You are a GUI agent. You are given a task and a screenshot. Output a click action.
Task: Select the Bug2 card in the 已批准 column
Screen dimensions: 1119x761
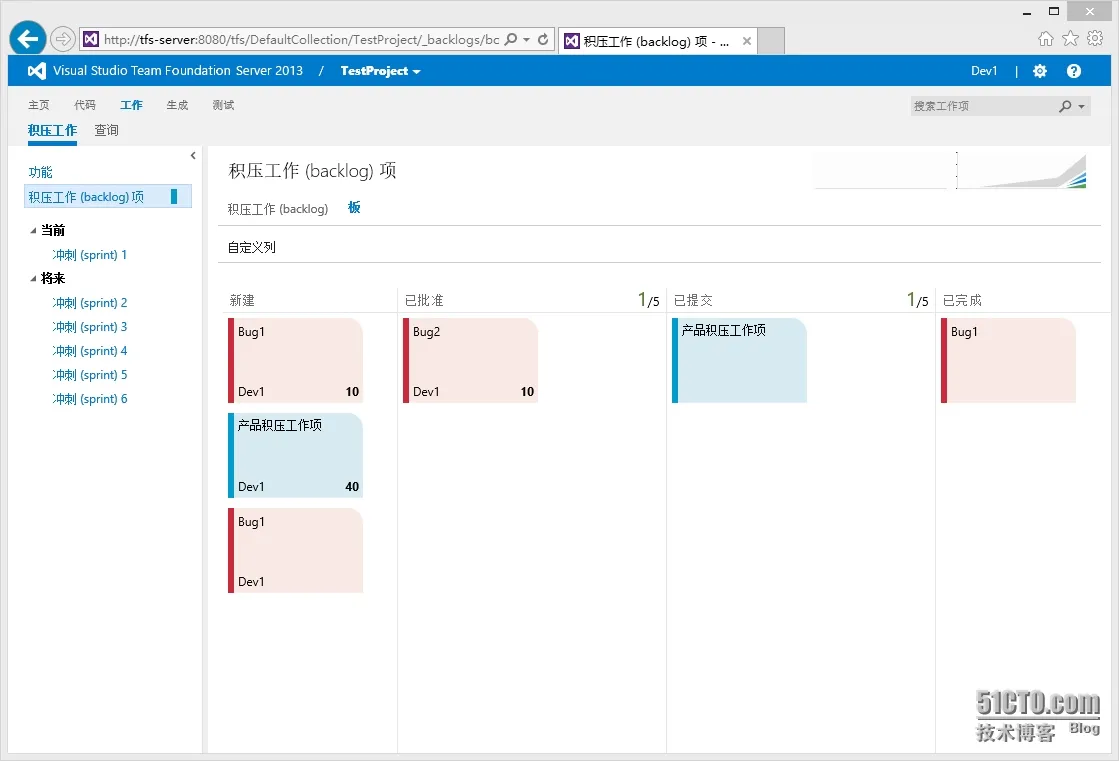point(471,360)
